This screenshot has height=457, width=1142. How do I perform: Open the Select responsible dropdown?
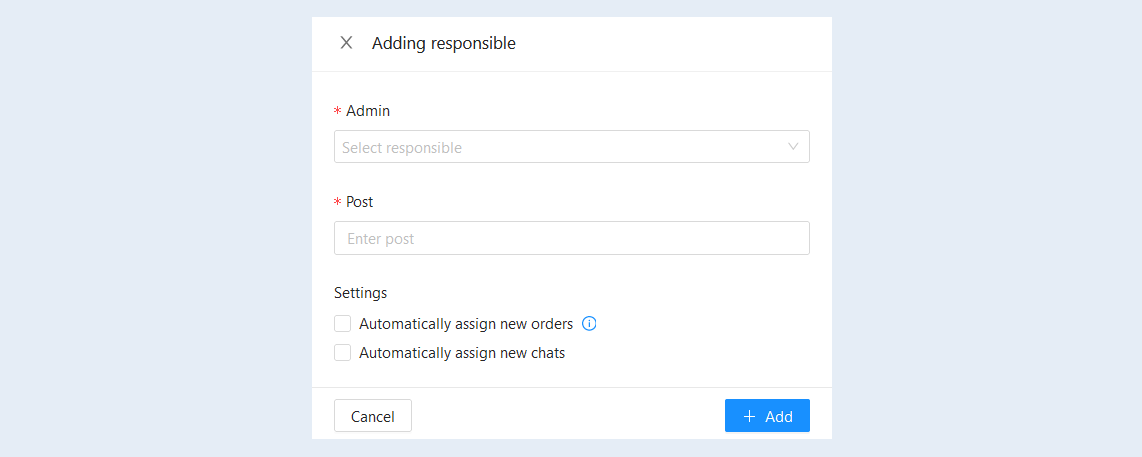[572, 147]
